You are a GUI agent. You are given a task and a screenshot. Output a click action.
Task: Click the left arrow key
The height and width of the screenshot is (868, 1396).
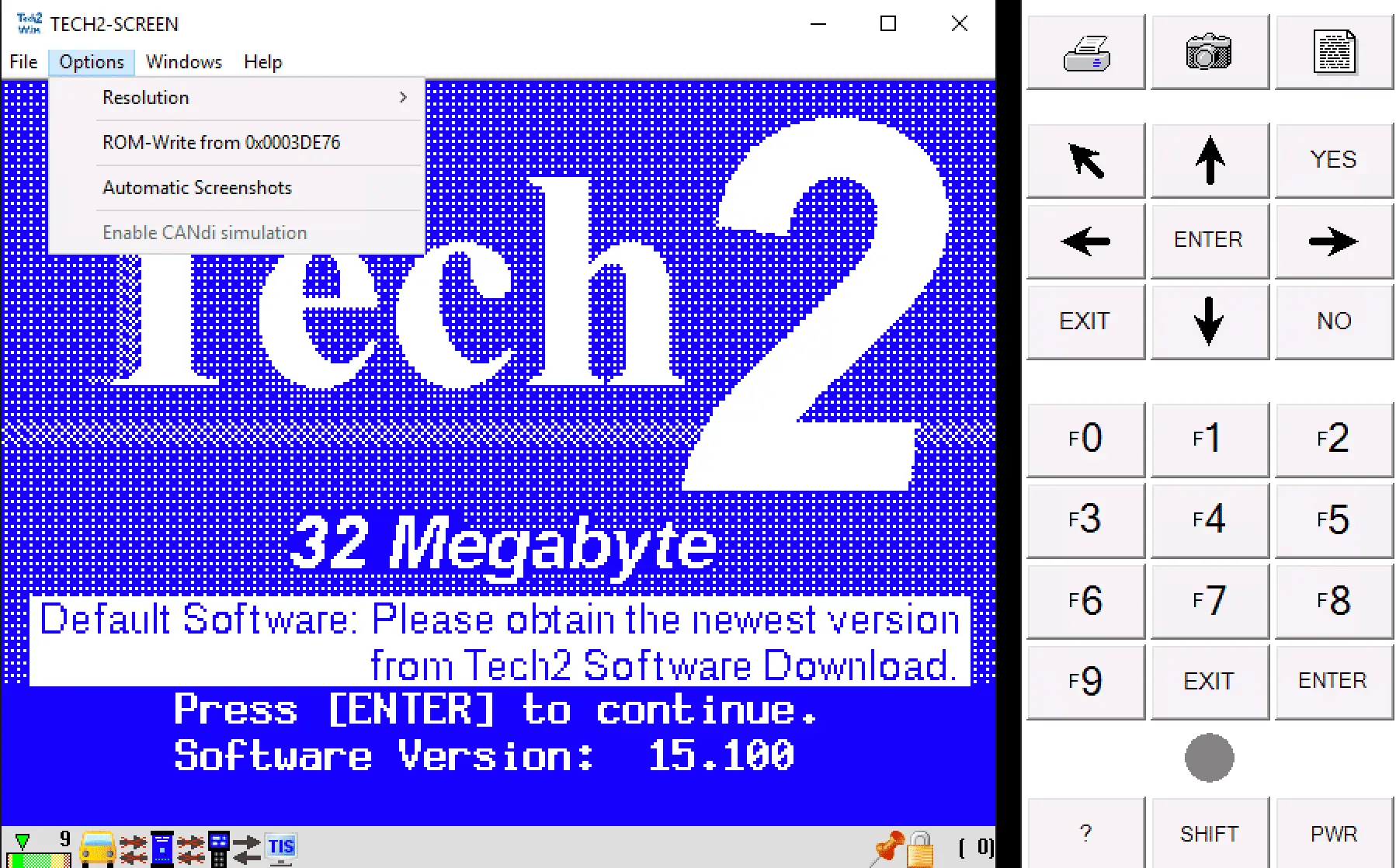(1085, 241)
